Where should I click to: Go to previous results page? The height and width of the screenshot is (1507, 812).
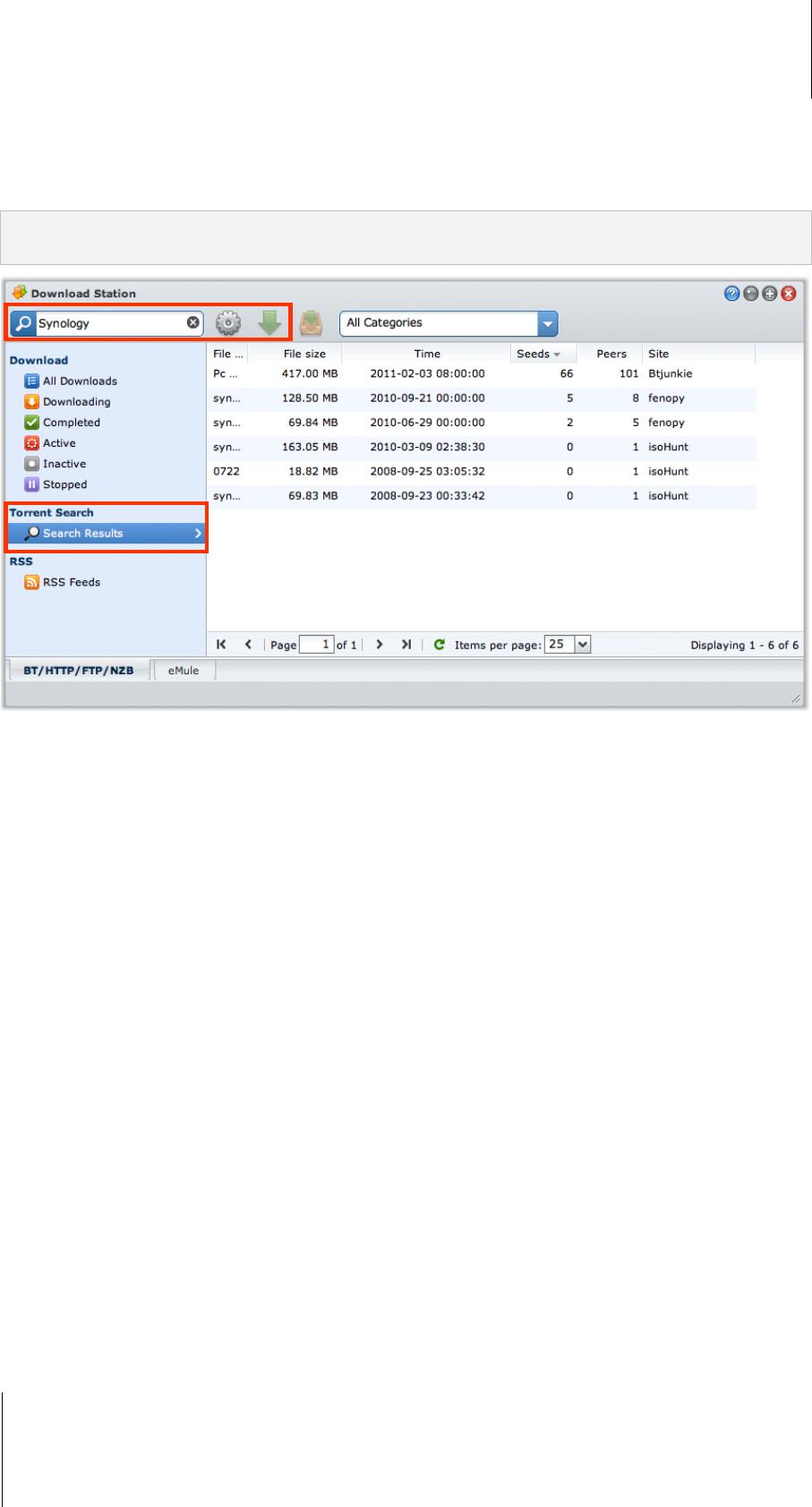click(248, 644)
